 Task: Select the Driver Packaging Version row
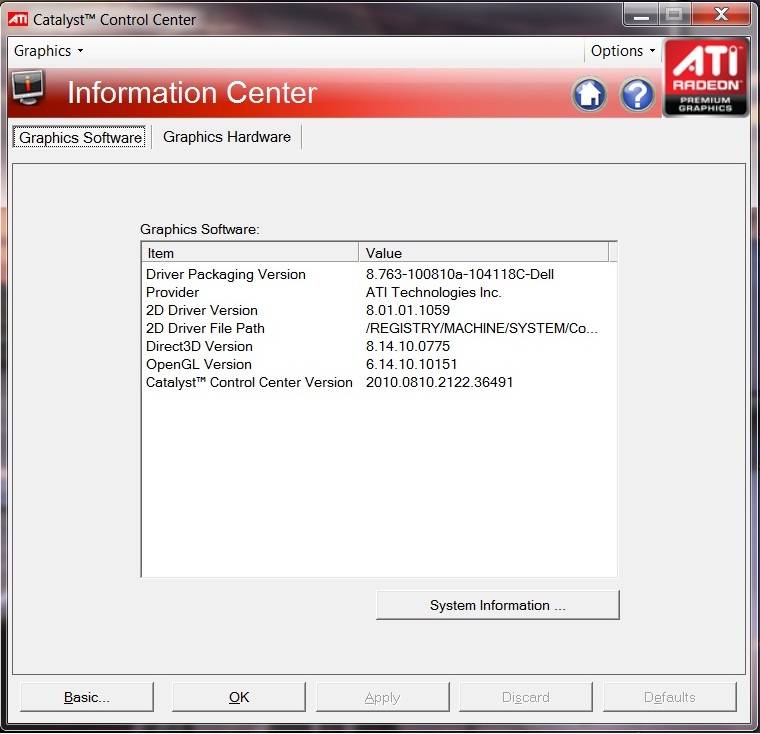[x=379, y=274]
